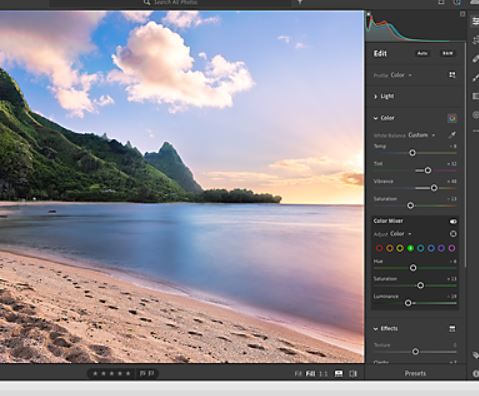Image resolution: width=479 pixels, height=396 pixels.
Task: Click the beach photo in main view
Action: pos(182,187)
